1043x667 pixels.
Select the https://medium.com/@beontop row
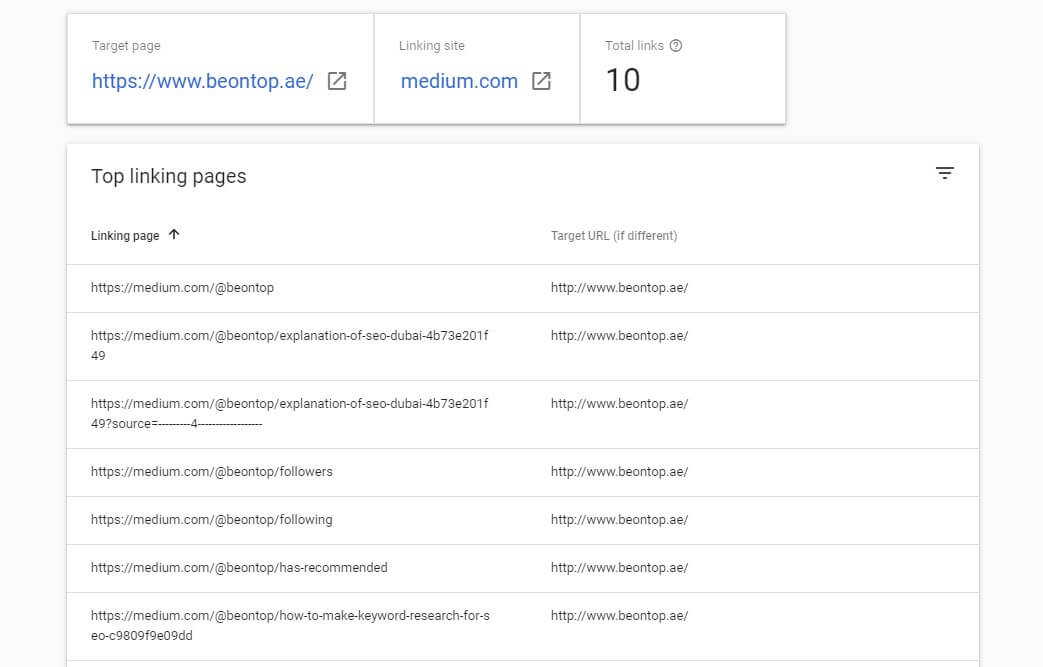point(522,288)
